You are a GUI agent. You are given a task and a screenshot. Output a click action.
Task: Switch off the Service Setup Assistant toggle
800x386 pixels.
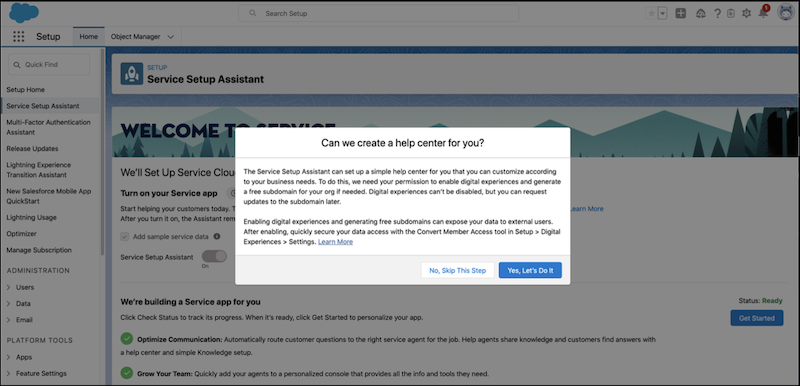[x=214, y=256]
